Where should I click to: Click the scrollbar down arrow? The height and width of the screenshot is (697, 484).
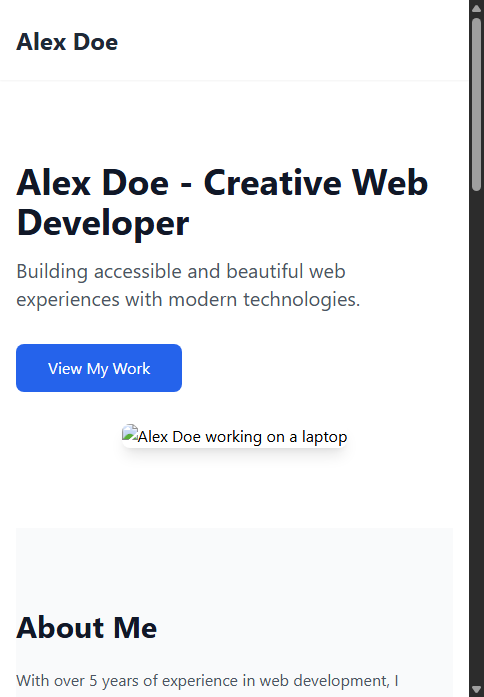476,689
